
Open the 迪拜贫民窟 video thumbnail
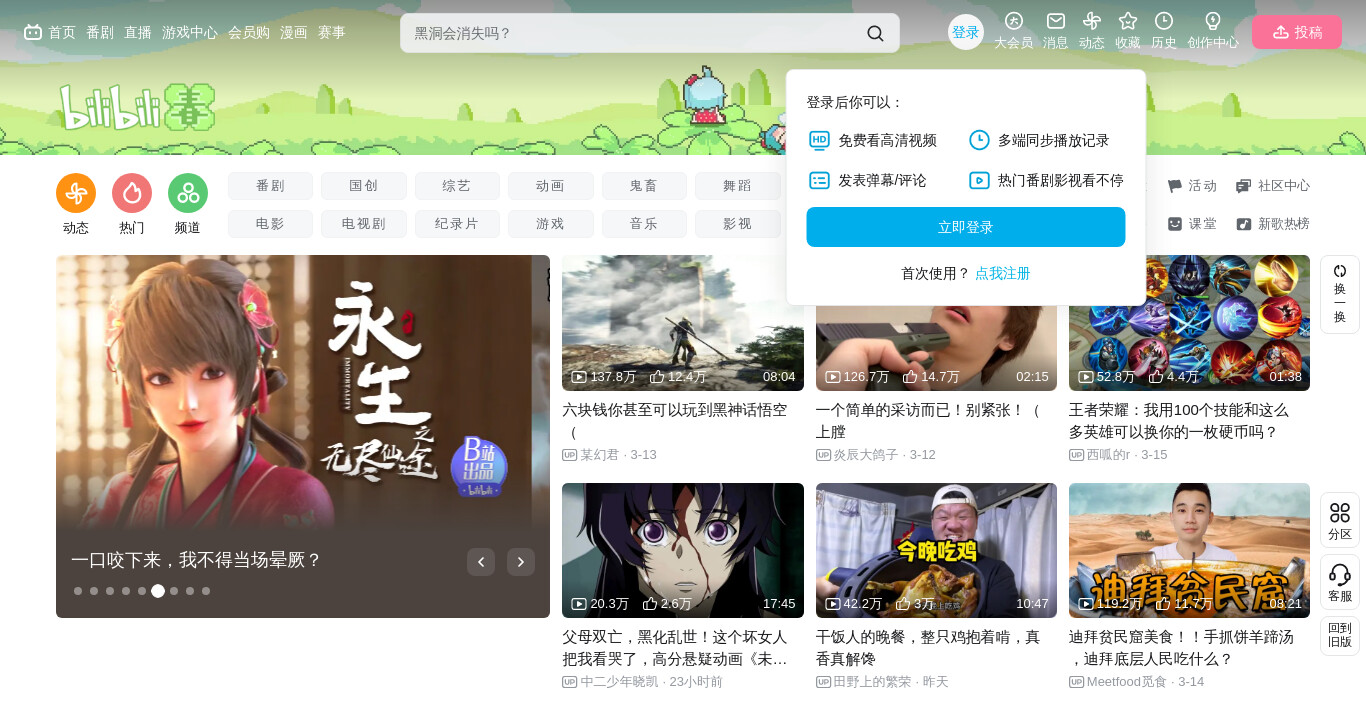[x=1189, y=550]
